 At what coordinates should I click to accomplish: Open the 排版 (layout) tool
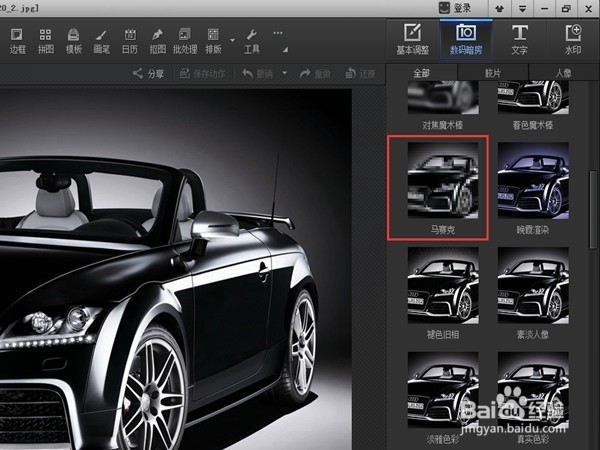[214, 41]
